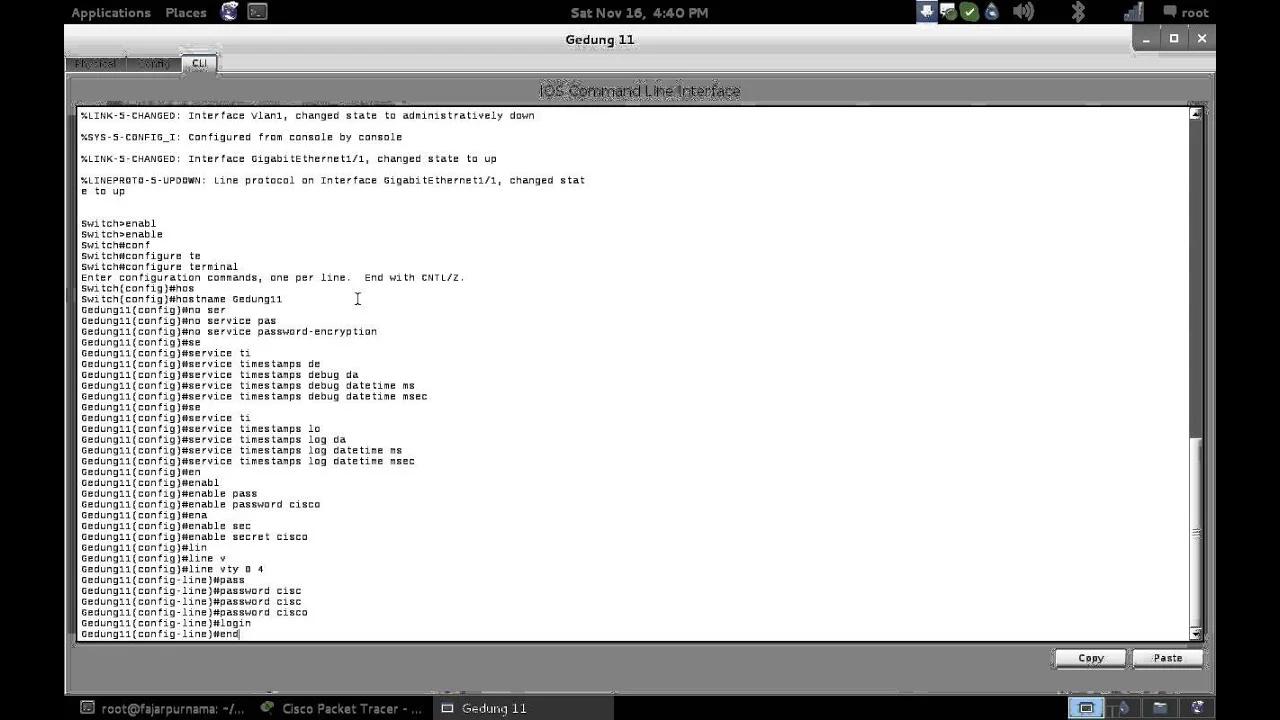Switch to the Config tab
Screen dimensions: 1280x720
pos(154,63)
